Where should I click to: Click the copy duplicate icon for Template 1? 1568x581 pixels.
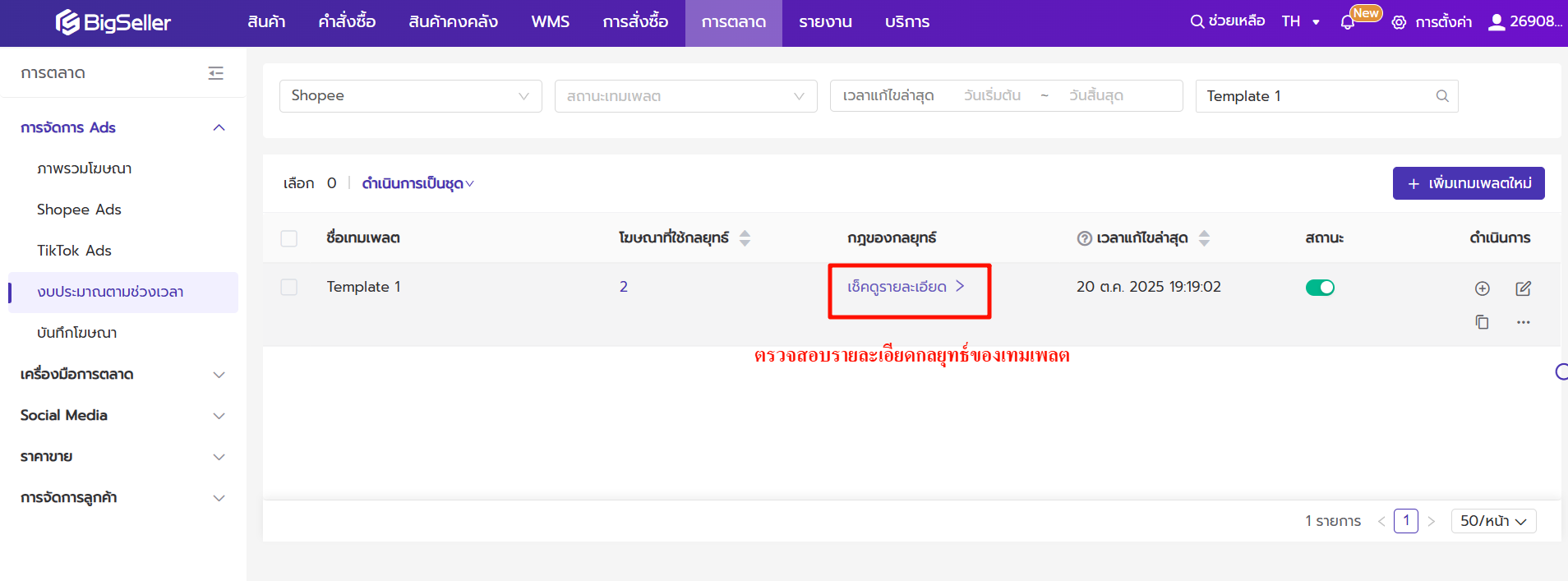(1482, 322)
